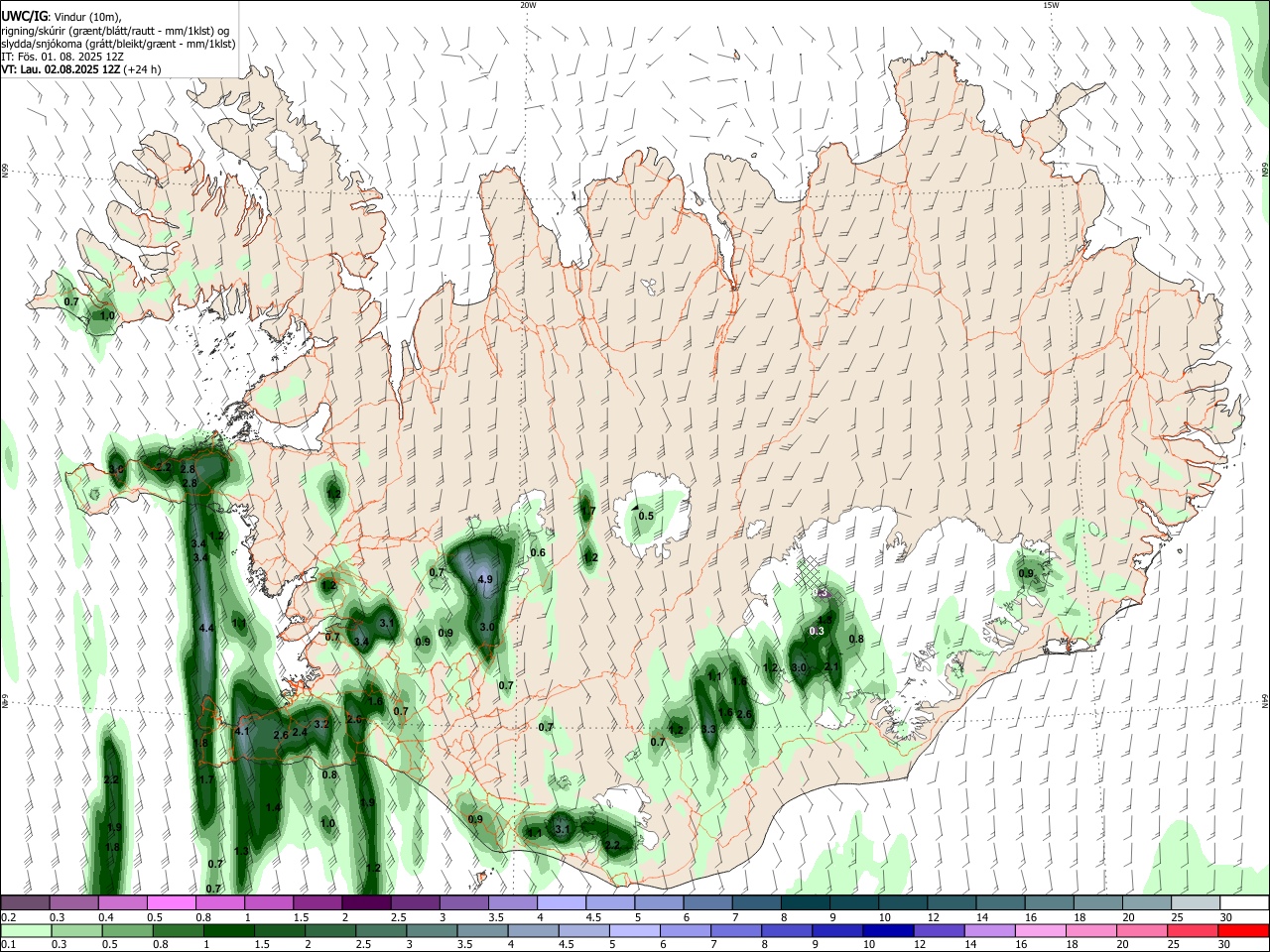Image resolution: width=1270 pixels, height=952 pixels.
Task: Click the 3.3 value on the map
Action: [708, 730]
